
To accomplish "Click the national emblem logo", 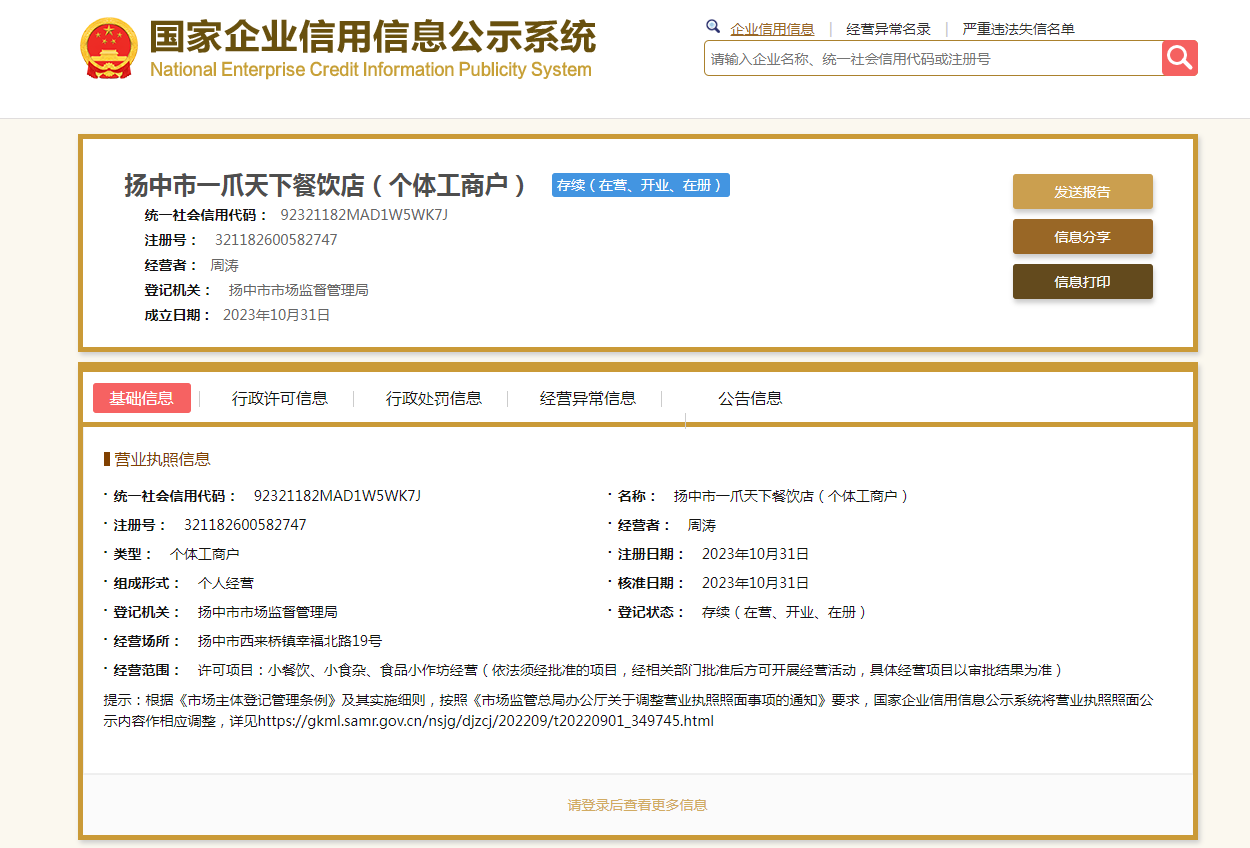I will [108, 48].
